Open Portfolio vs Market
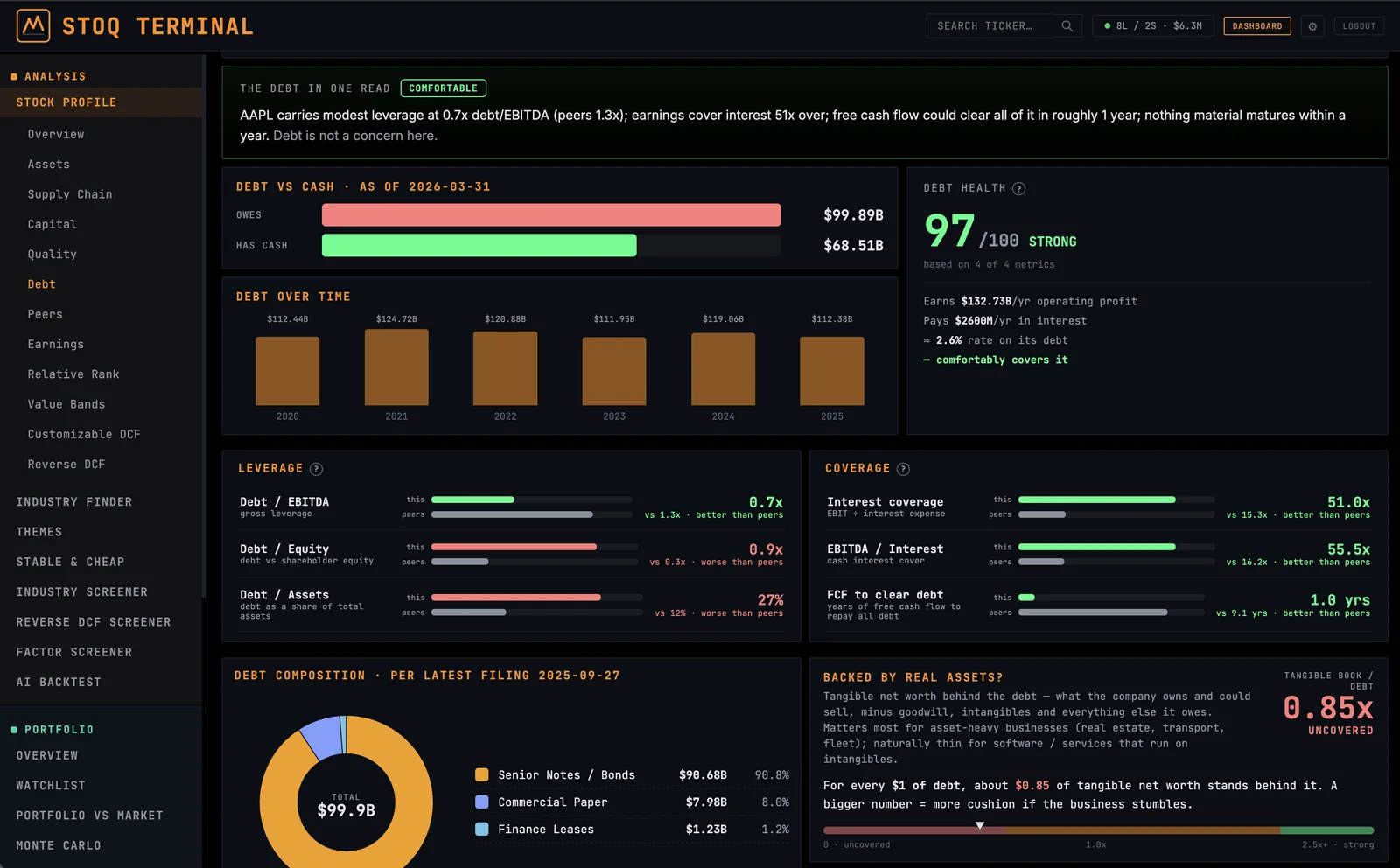The height and width of the screenshot is (868, 1400). pos(90,815)
